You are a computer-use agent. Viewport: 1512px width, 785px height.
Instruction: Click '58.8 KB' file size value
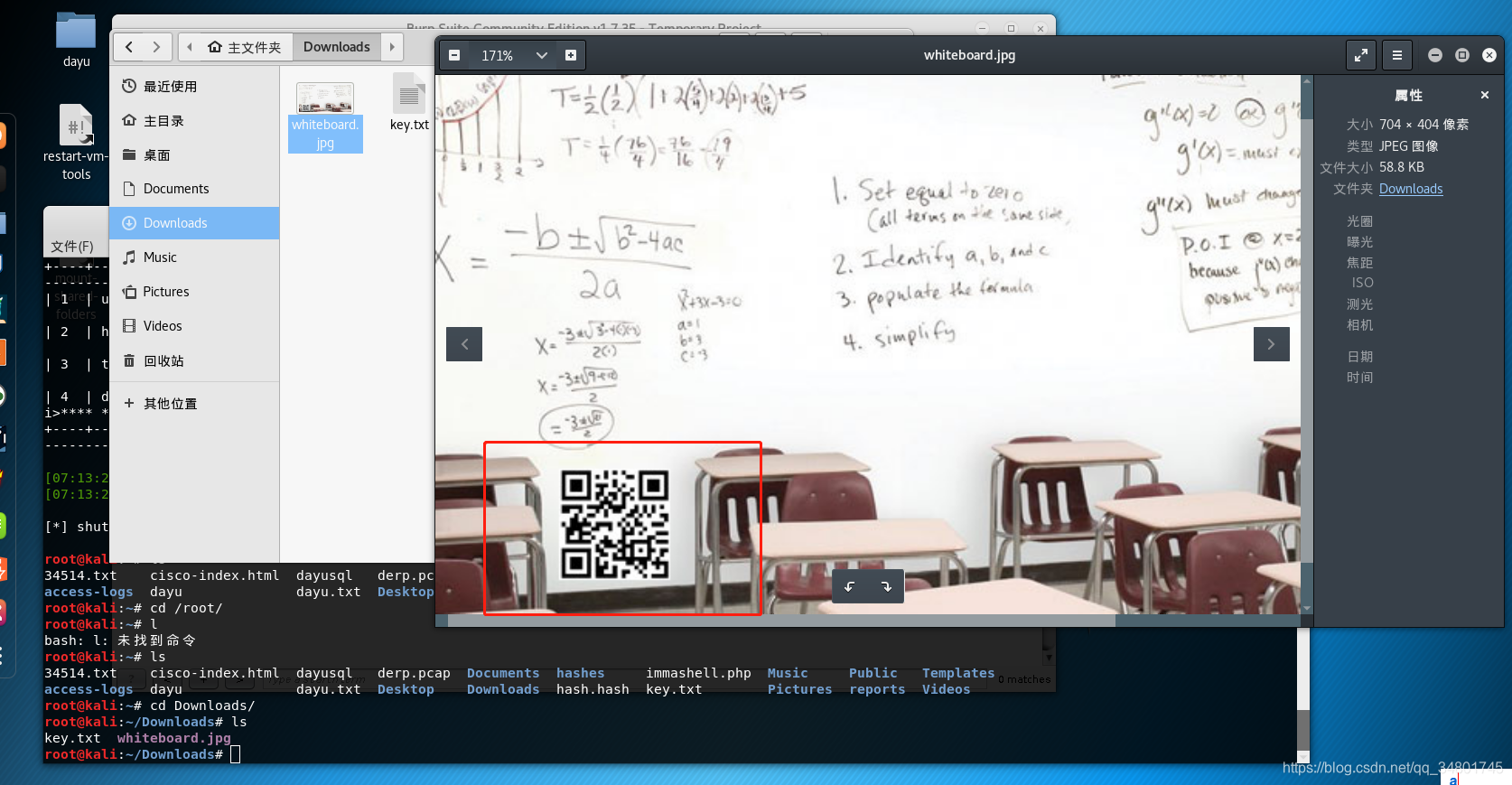point(1402,167)
